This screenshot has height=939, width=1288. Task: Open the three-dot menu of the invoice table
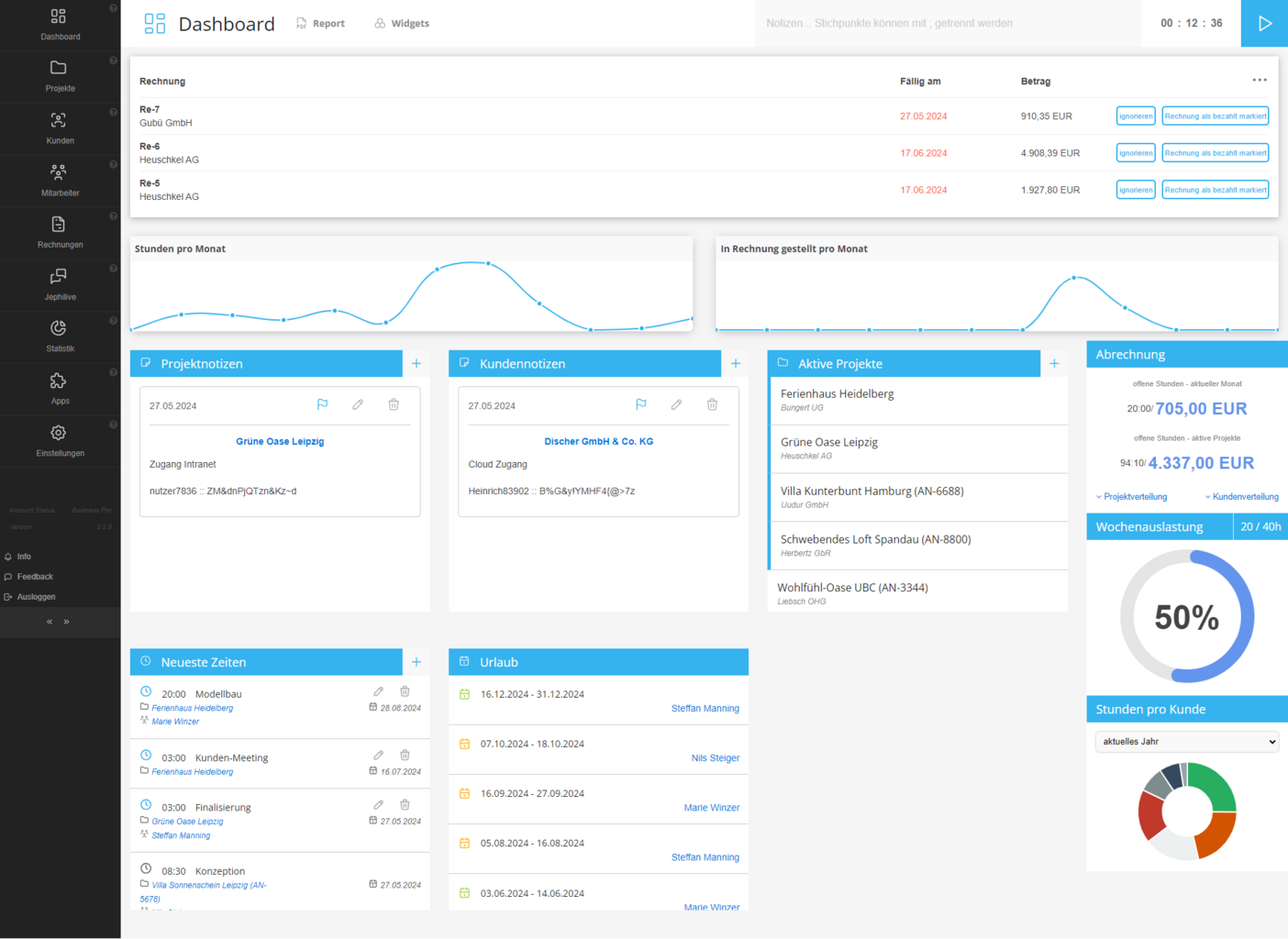click(x=1260, y=81)
